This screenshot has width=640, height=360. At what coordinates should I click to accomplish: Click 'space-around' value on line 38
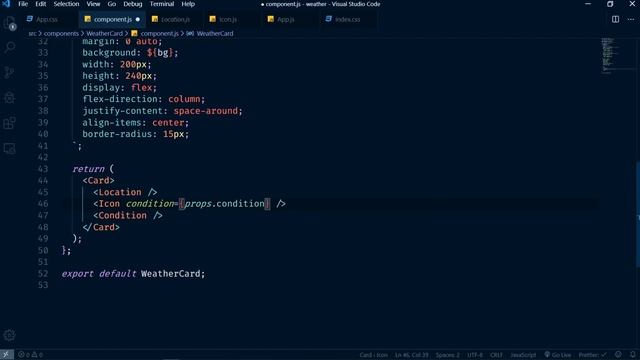[x=206, y=111]
